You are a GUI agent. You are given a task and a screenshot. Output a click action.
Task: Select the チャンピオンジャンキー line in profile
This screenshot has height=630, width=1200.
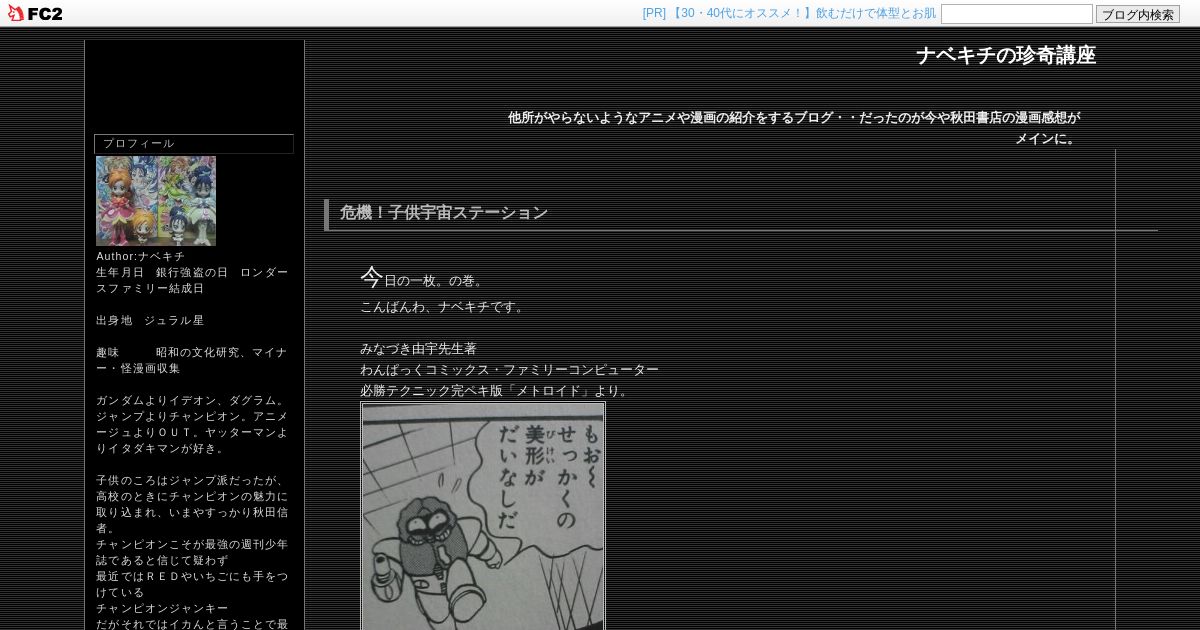pyautogui.click(x=162, y=609)
